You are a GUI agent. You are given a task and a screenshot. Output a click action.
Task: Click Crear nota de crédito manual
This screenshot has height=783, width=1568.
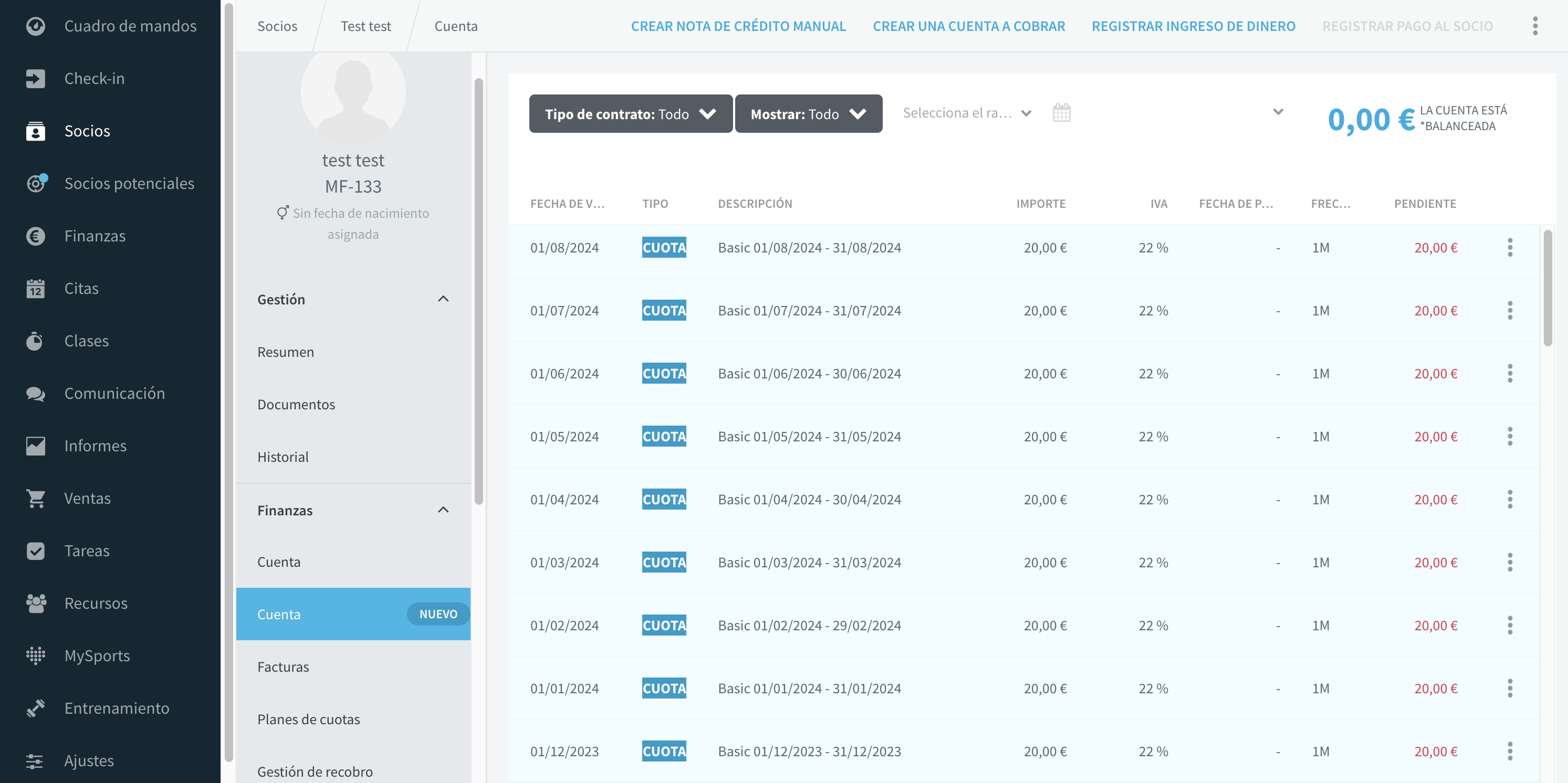tap(738, 26)
